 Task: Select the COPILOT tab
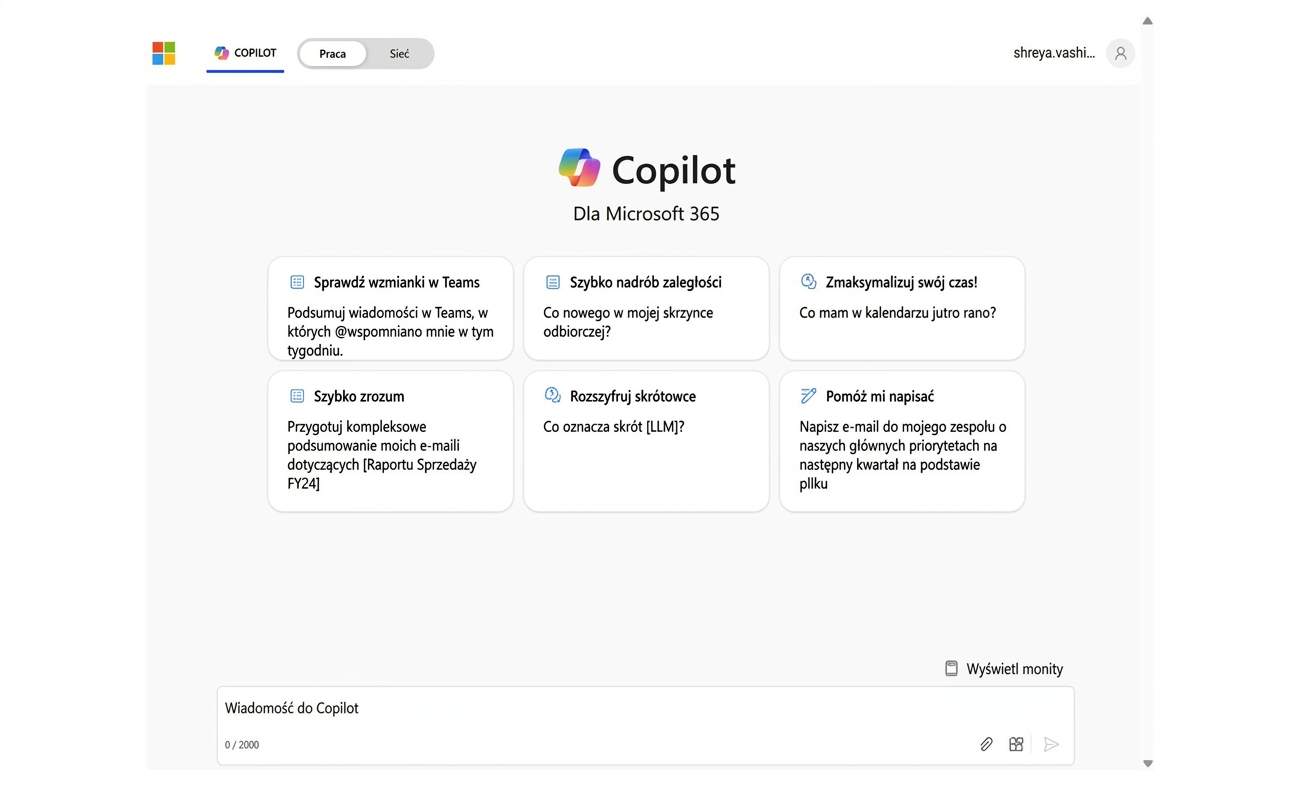click(245, 54)
